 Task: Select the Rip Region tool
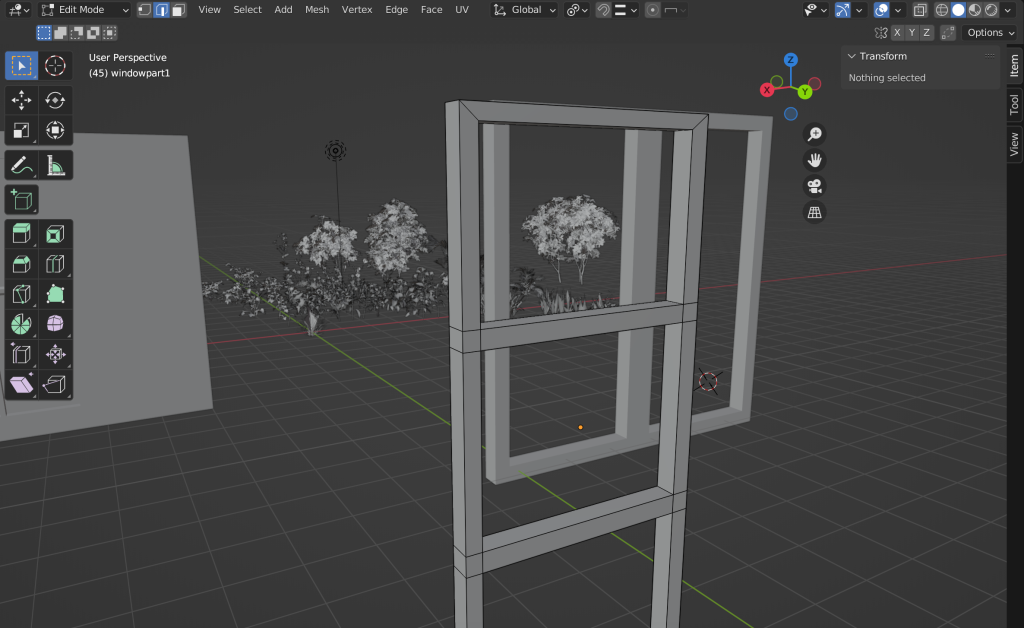point(55,384)
